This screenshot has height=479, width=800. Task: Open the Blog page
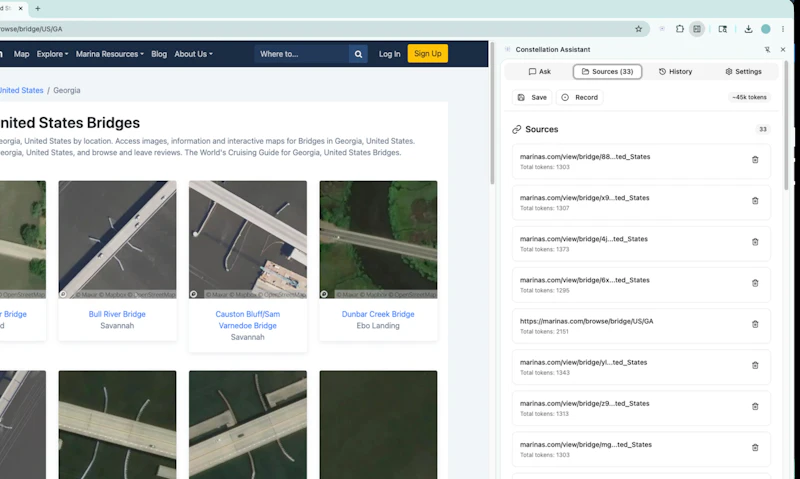coord(159,54)
